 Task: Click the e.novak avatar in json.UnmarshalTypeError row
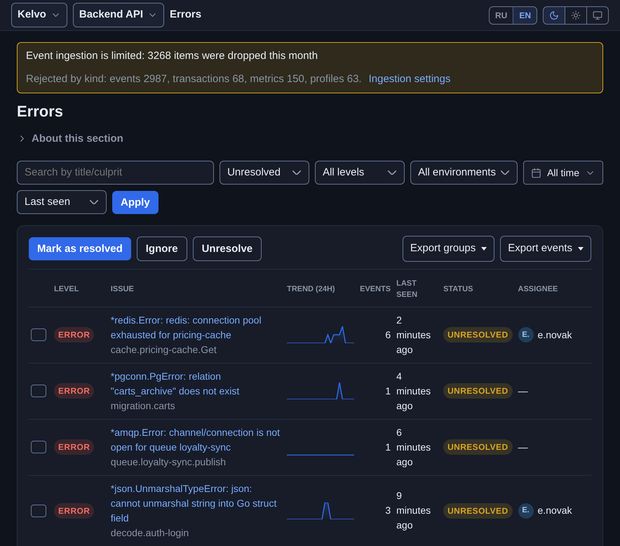click(525, 510)
